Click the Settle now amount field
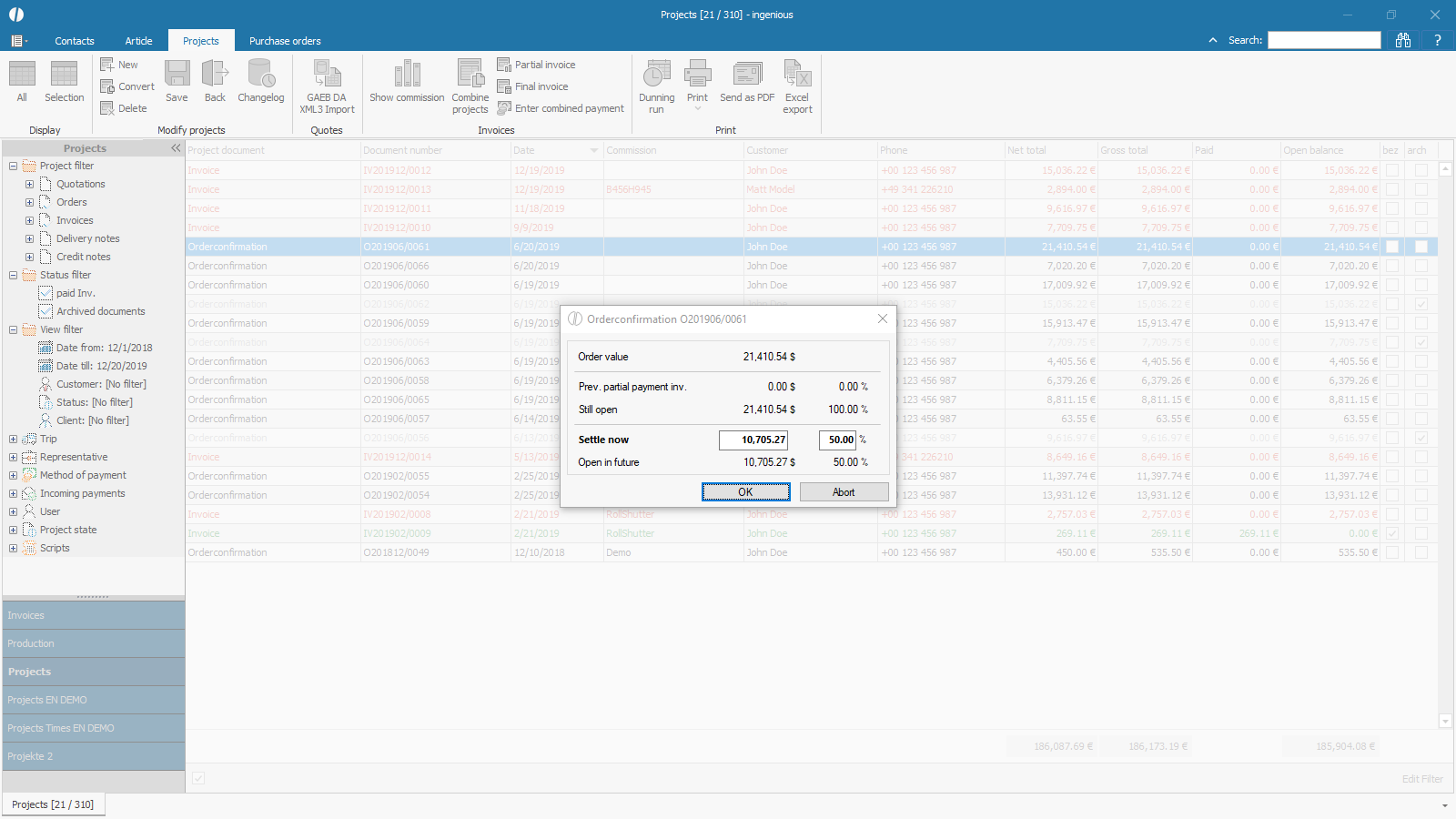This screenshot has width=1456, height=819. click(753, 440)
